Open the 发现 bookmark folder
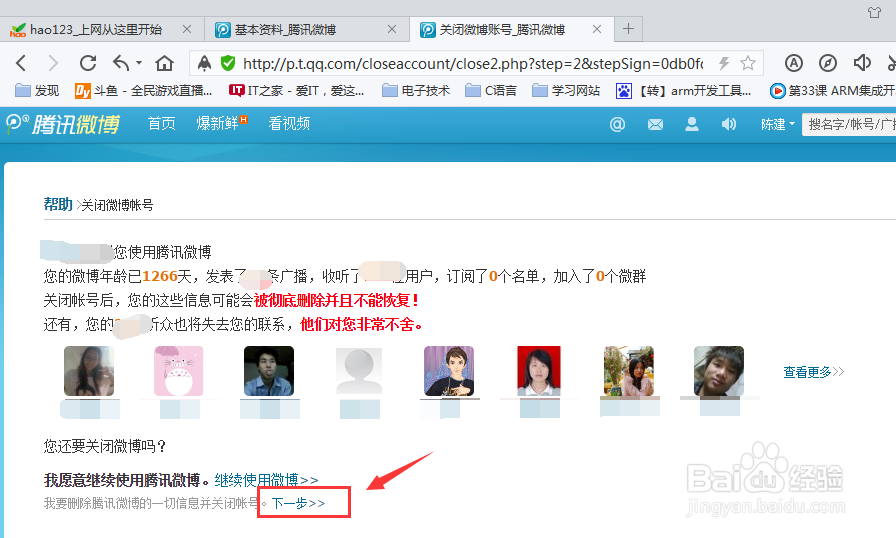The height and width of the screenshot is (538, 896). [37, 90]
